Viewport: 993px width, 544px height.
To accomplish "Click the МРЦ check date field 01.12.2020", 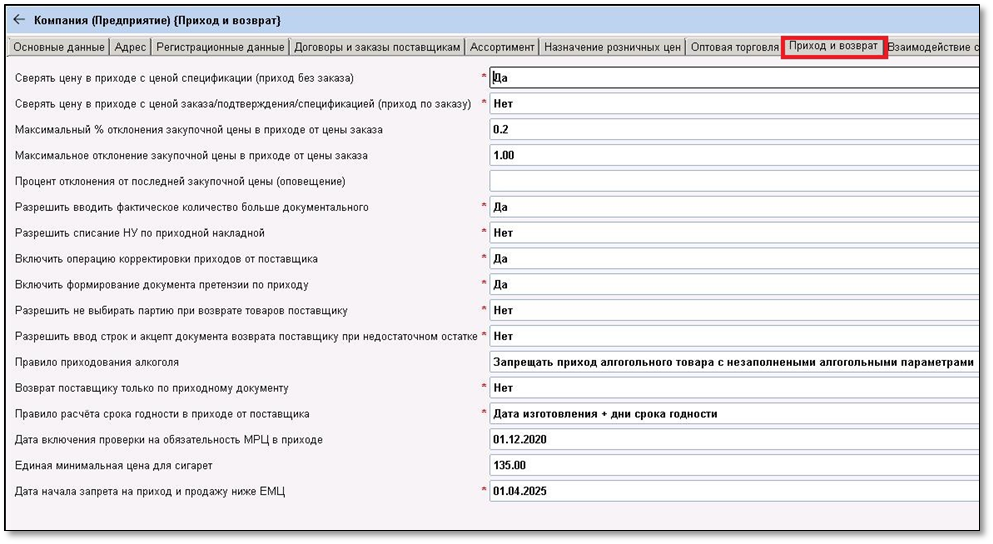I will 733,440.
